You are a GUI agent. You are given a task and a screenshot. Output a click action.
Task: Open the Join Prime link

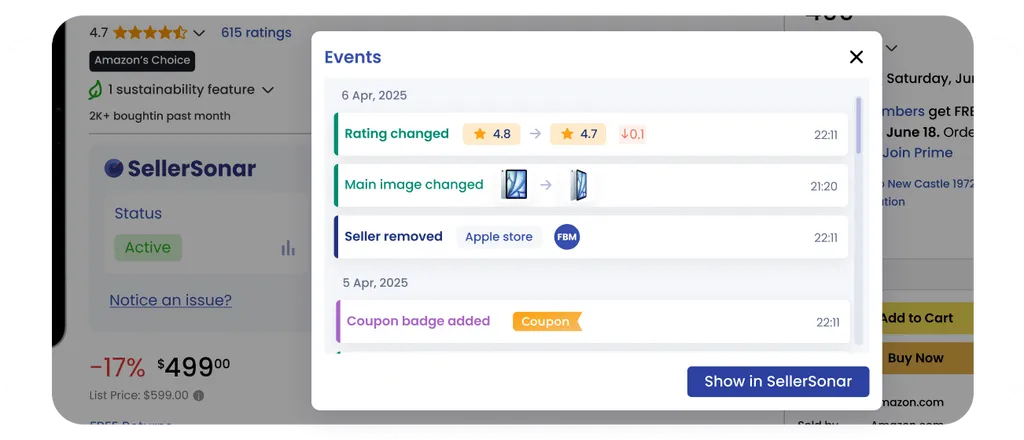coord(918,153)
